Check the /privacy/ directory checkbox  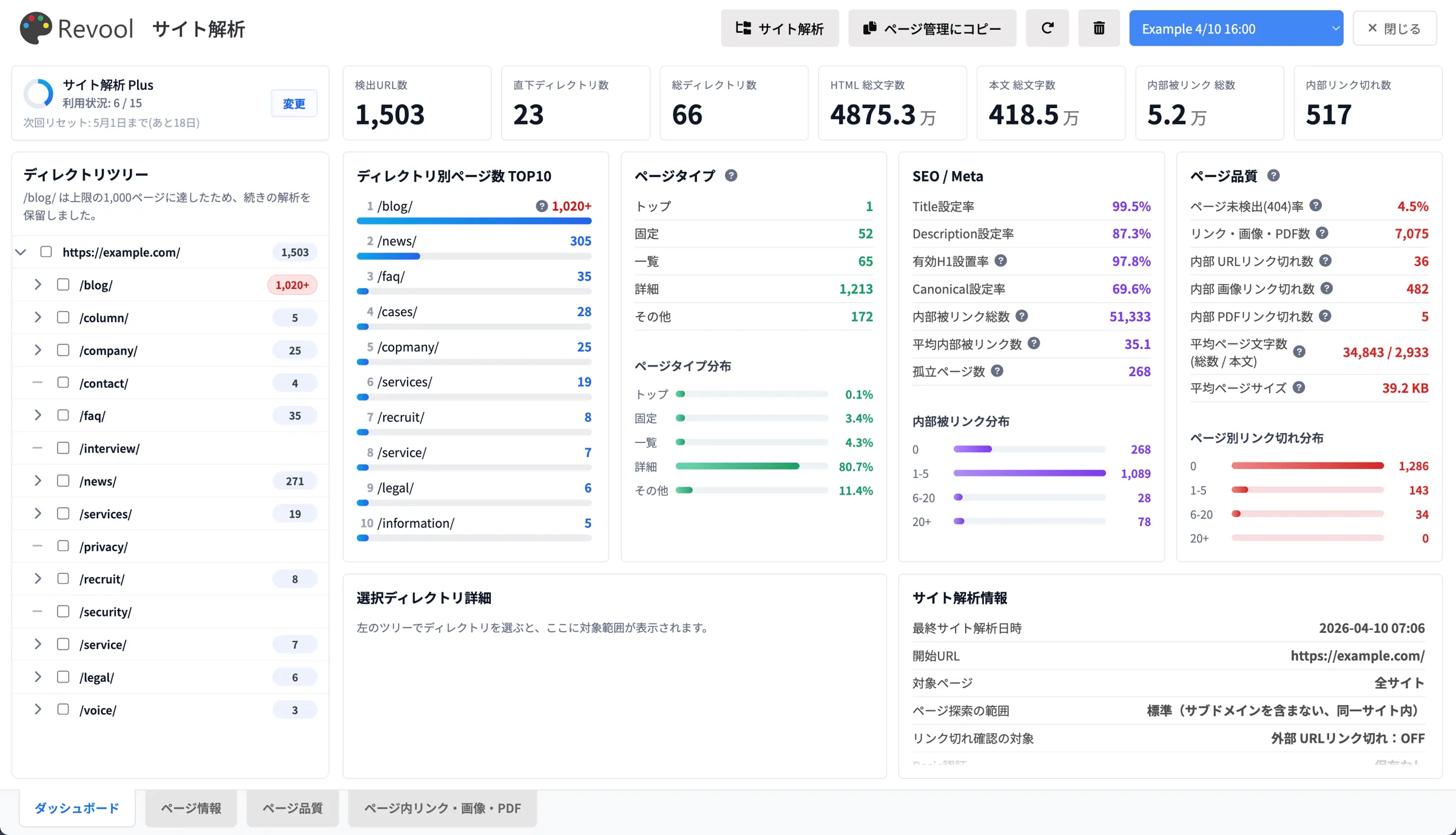click(x=63, y=546)
